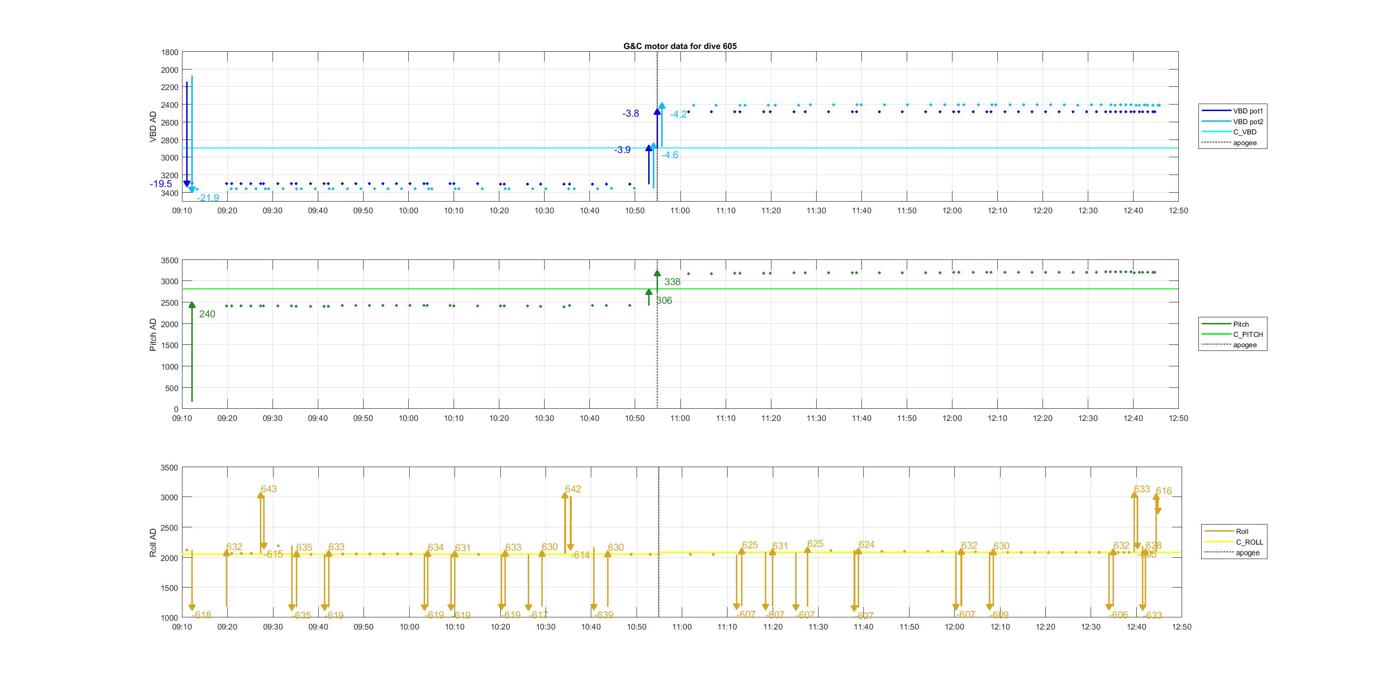This screenshot has width=1400, height=693.
Task: Click the '-606' roll annotation
Action: (1118, 616)
